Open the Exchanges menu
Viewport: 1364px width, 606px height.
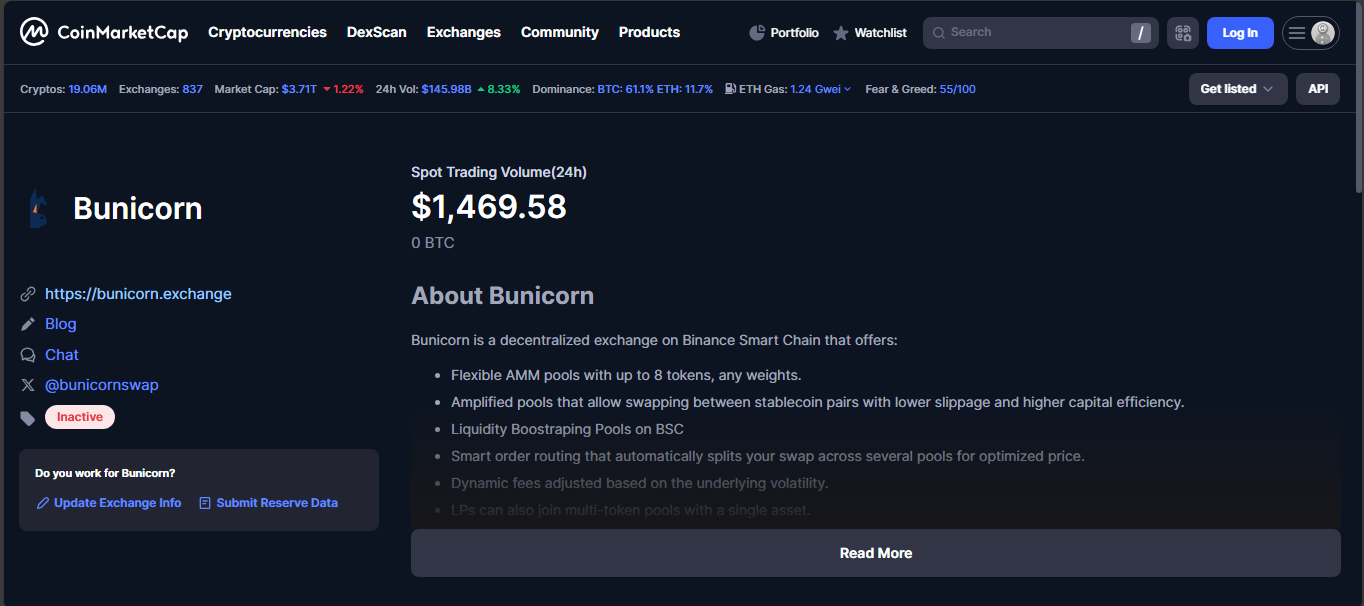[463, 32]
